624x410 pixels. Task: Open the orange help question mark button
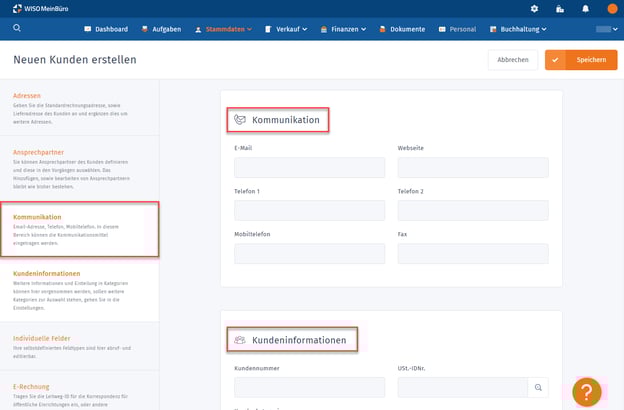[587, 391]
